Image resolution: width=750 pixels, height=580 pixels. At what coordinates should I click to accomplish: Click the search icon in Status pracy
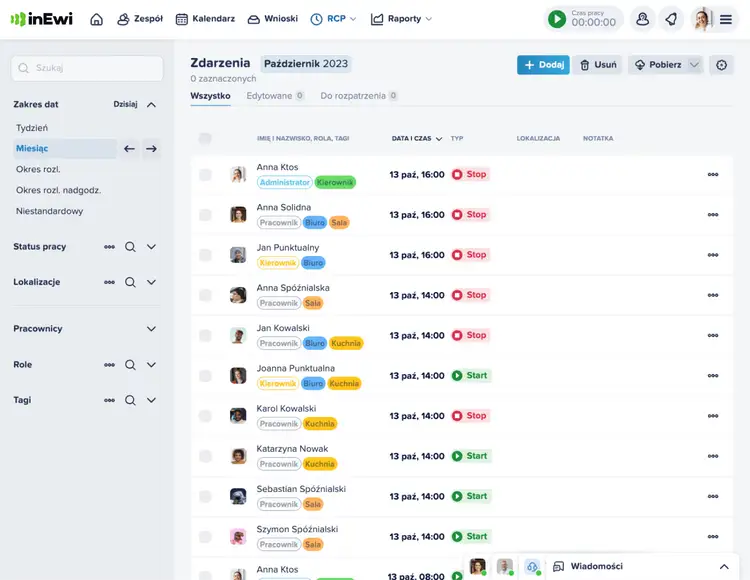(x=130, y=247)
